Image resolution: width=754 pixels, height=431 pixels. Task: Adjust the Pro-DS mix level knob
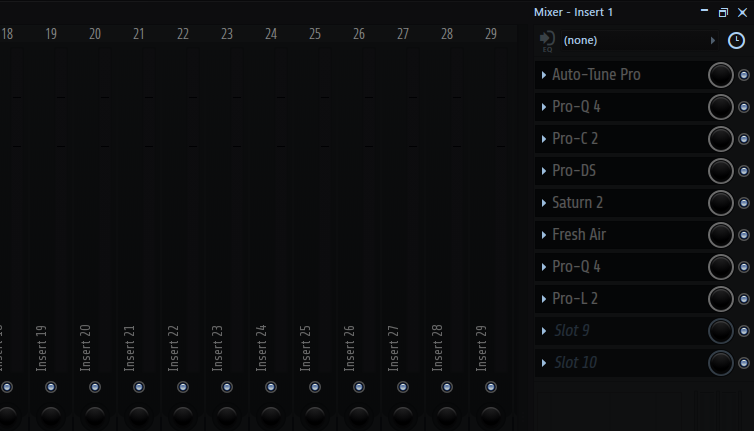tap(720, 171)
